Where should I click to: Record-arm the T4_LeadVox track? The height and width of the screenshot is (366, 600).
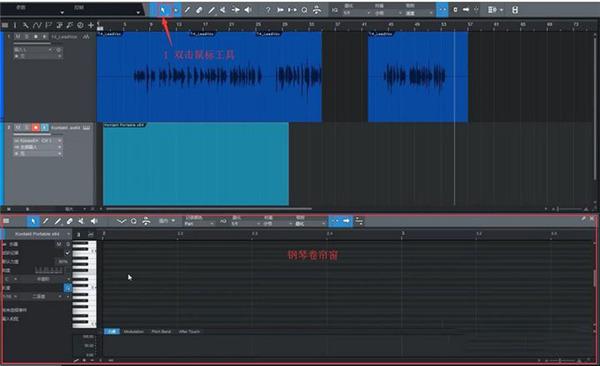36,36
